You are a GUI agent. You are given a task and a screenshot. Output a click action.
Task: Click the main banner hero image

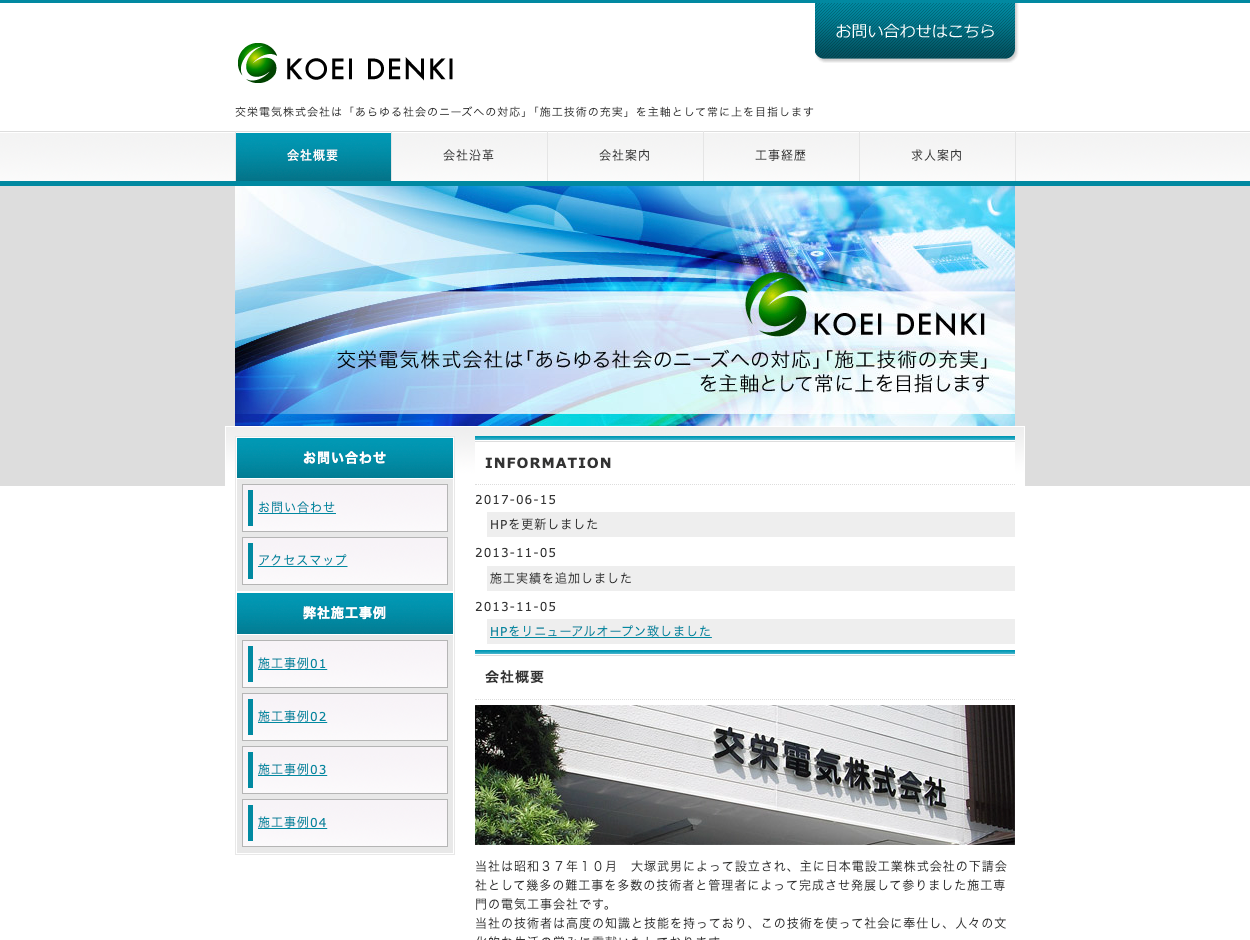(x=625, y=304)
